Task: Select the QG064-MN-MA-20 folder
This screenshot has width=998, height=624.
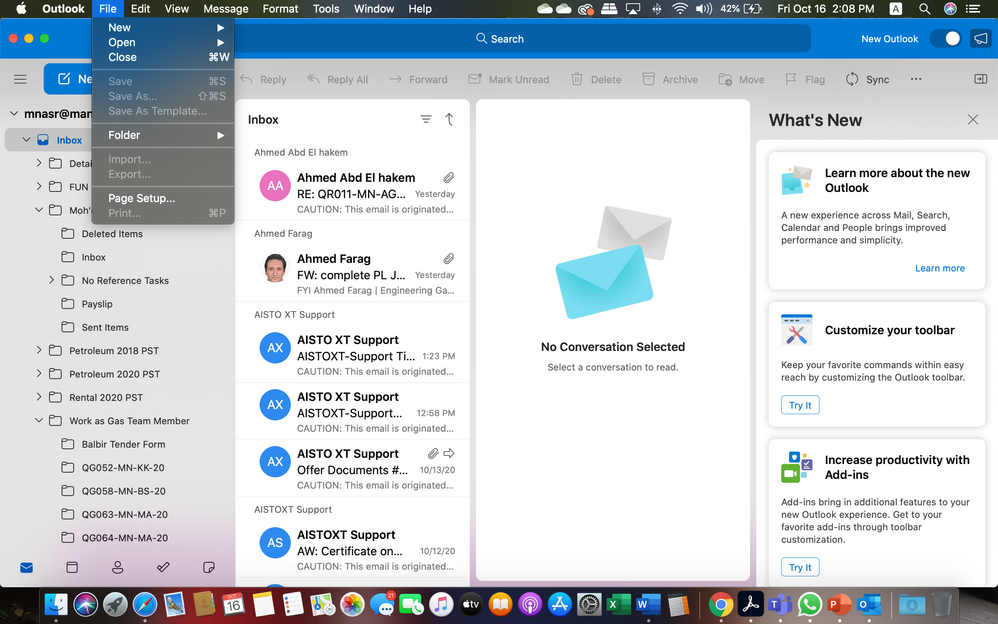Action: tap(125, 538)
